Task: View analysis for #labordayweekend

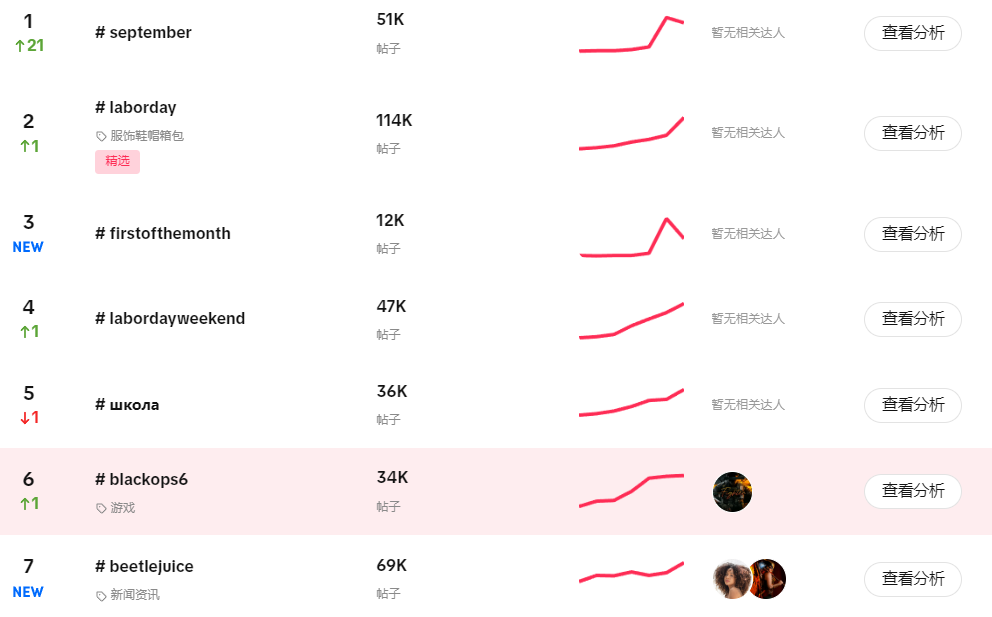Action: click(x=912, y=319)
